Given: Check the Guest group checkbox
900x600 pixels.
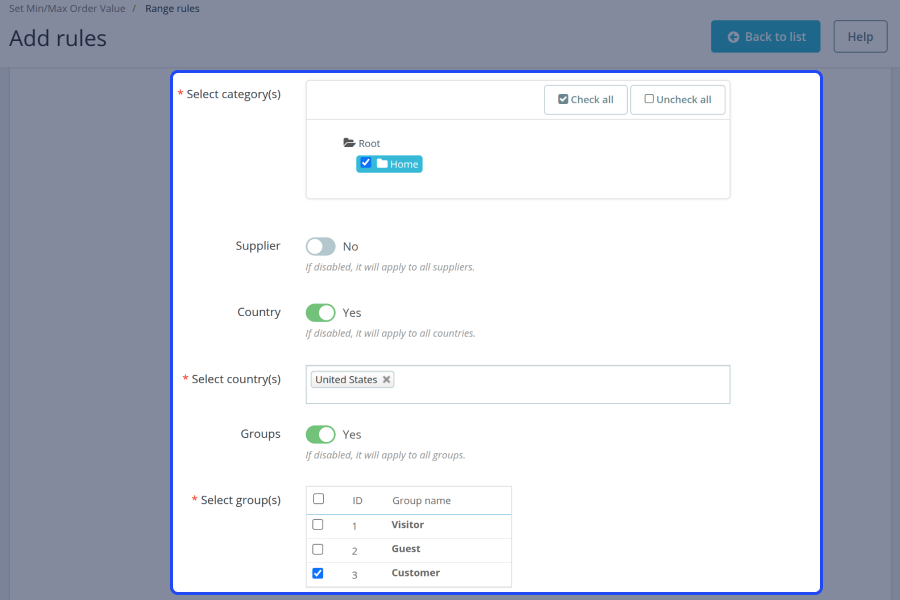Looking at the screenshot, I should [x=317, y=549].
